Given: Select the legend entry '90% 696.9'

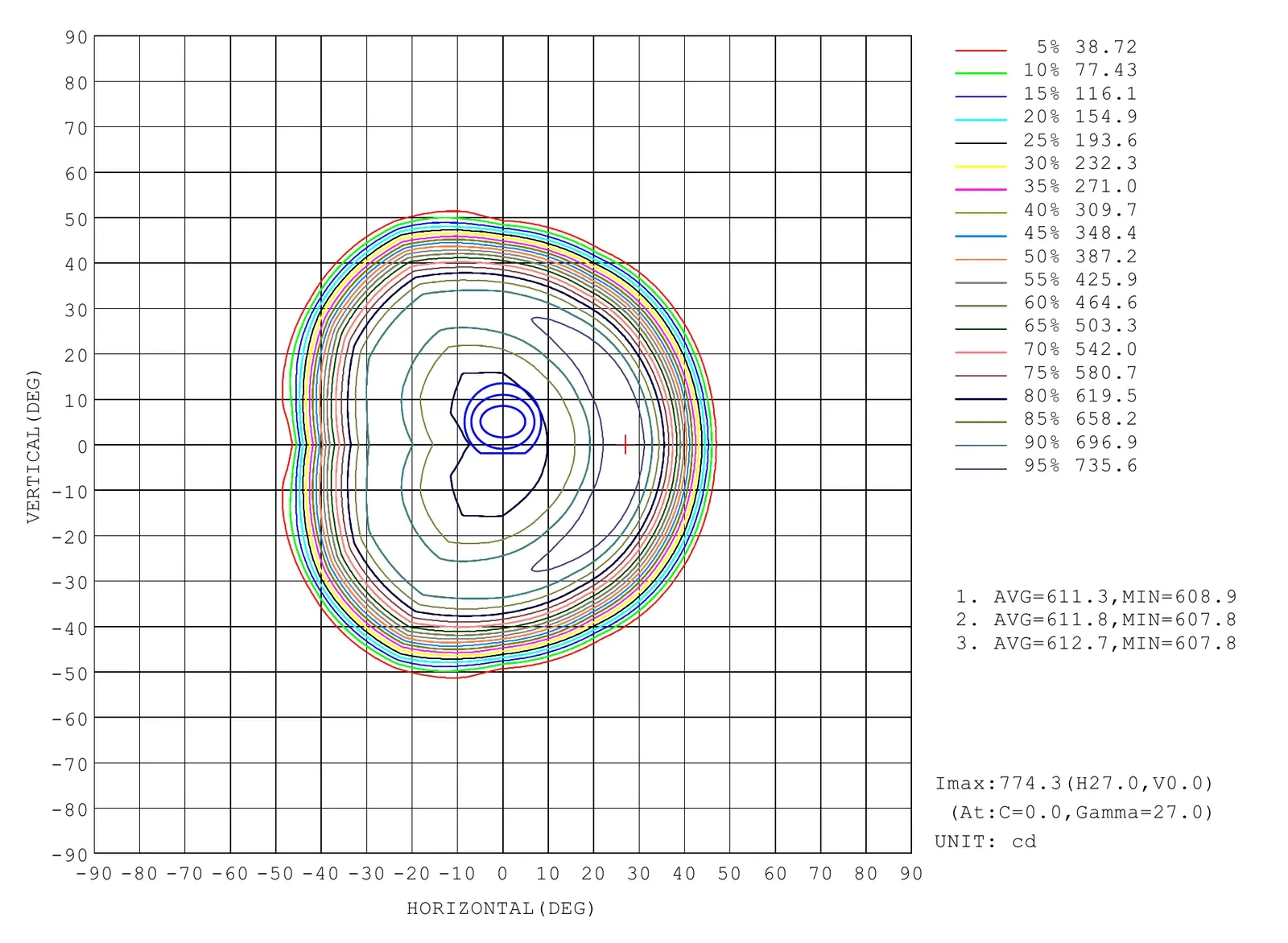Looking at the screenshot, I should pos(1046,443).
